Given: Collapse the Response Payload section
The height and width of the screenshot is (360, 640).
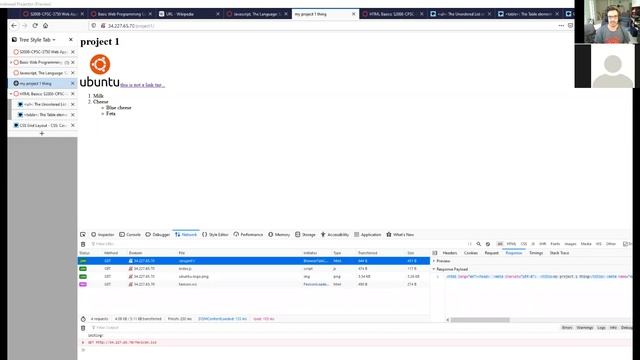Looking at the screenshot, I should (434, 269).
